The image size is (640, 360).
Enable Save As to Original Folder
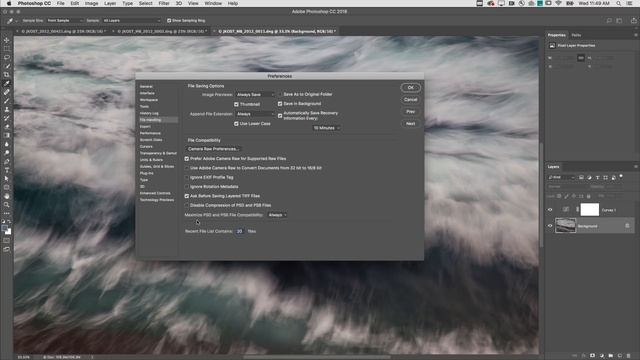[280, 94]
